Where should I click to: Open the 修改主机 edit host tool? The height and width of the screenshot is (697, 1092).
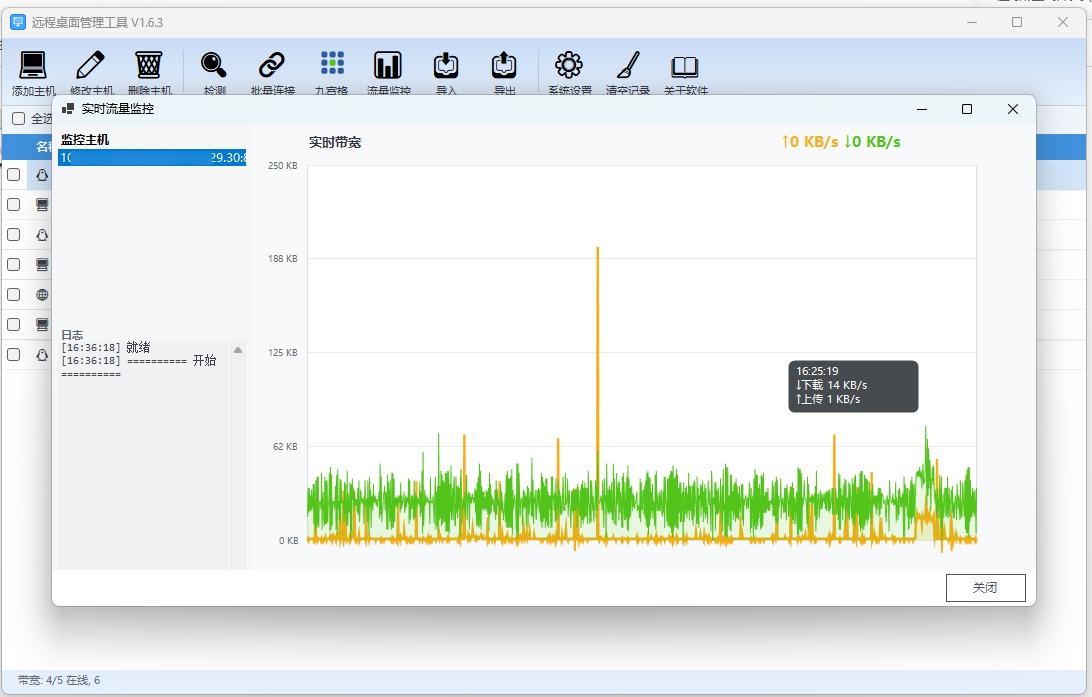[91, 65]
